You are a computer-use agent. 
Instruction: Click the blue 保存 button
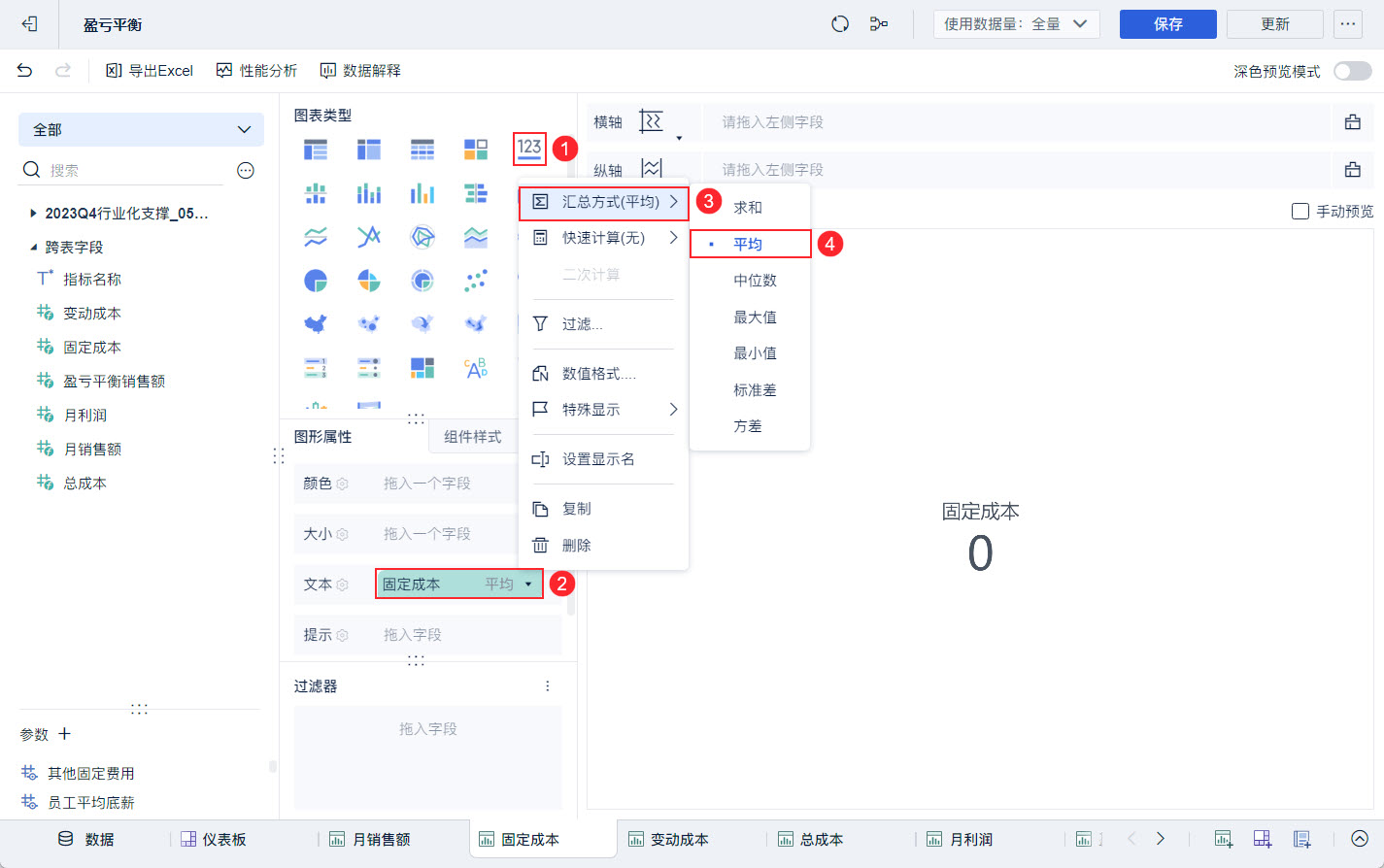pyautogui.click(x=1167, y=24)
